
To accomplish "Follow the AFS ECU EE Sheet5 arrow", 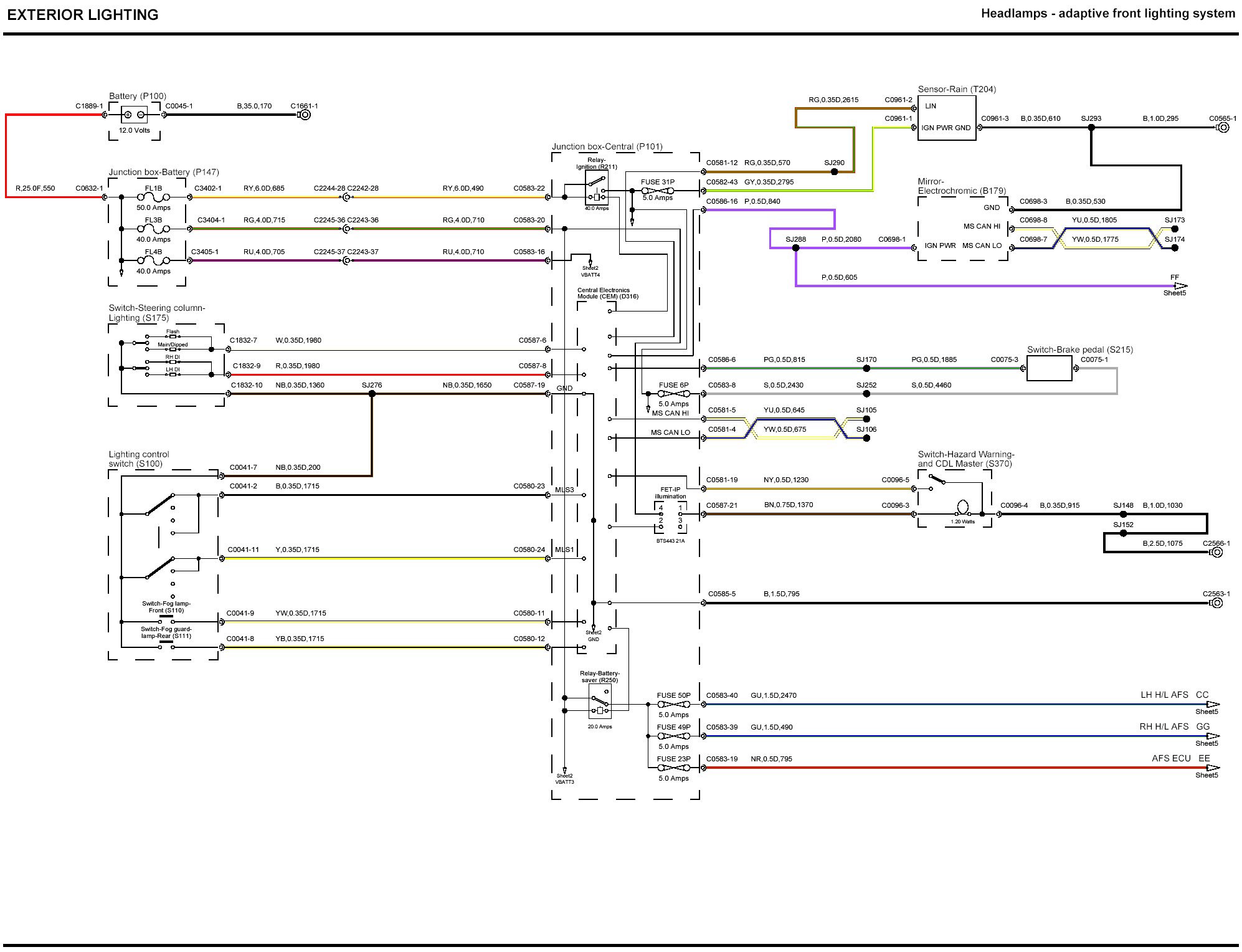I will coord(1211,768).
